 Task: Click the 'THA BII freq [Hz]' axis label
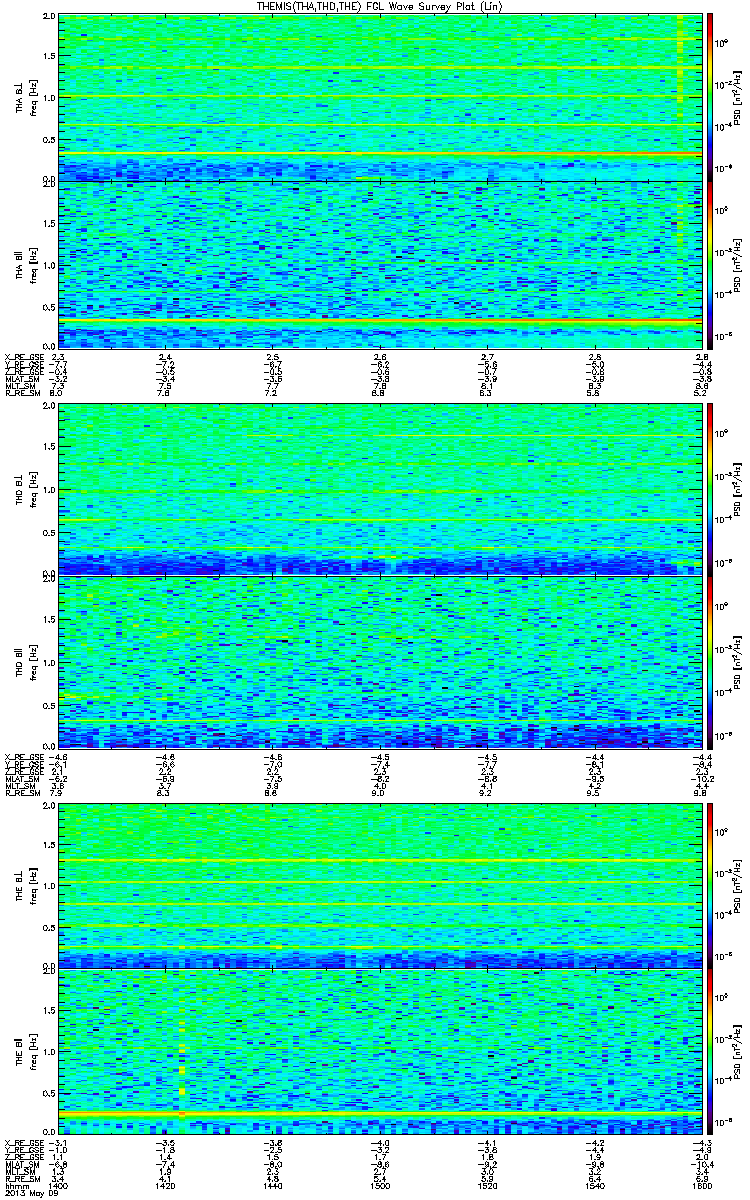tap(24, 264)
